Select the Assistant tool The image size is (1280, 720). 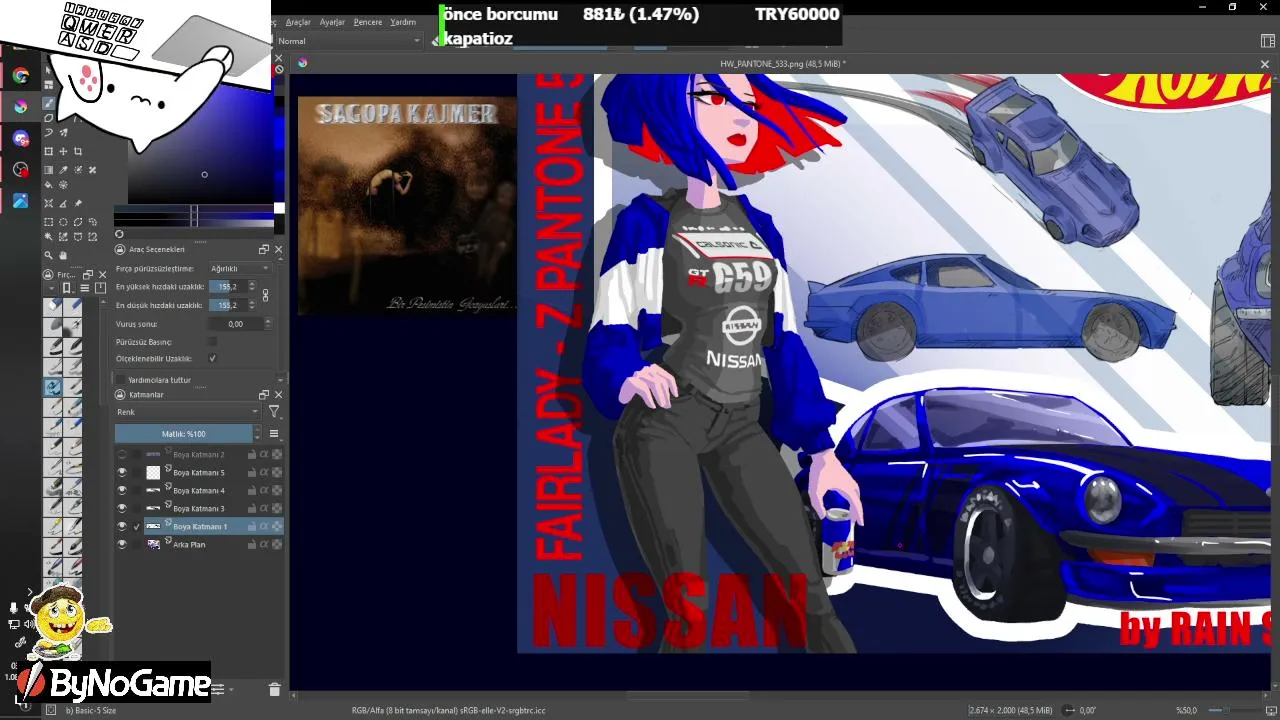[48, 203]
